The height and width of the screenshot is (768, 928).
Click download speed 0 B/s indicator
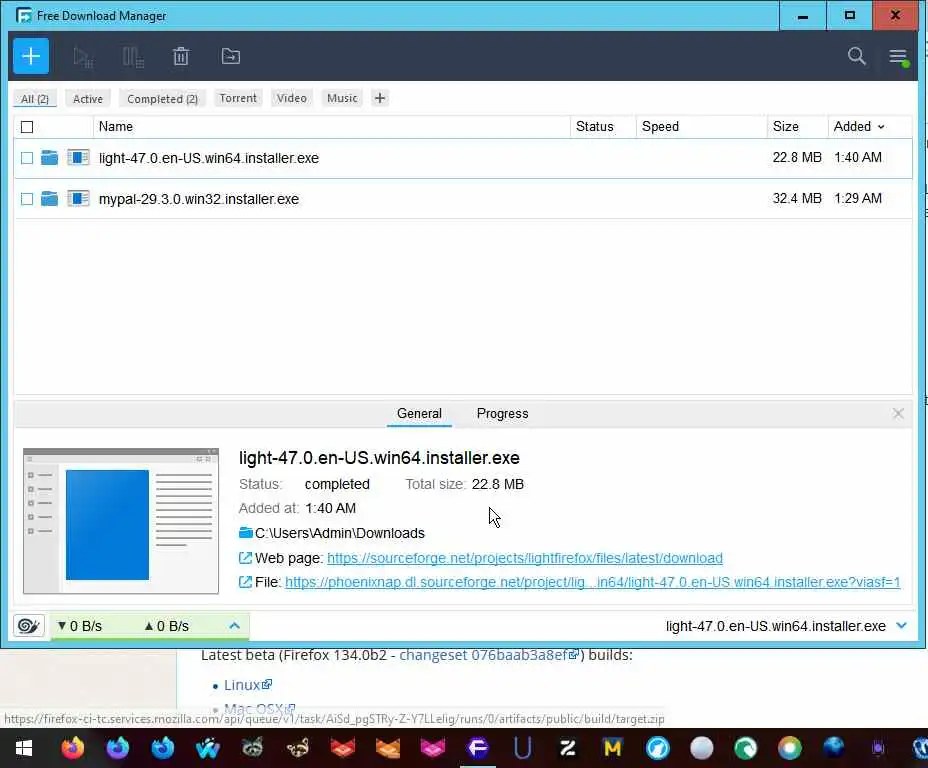pos(79,626)
